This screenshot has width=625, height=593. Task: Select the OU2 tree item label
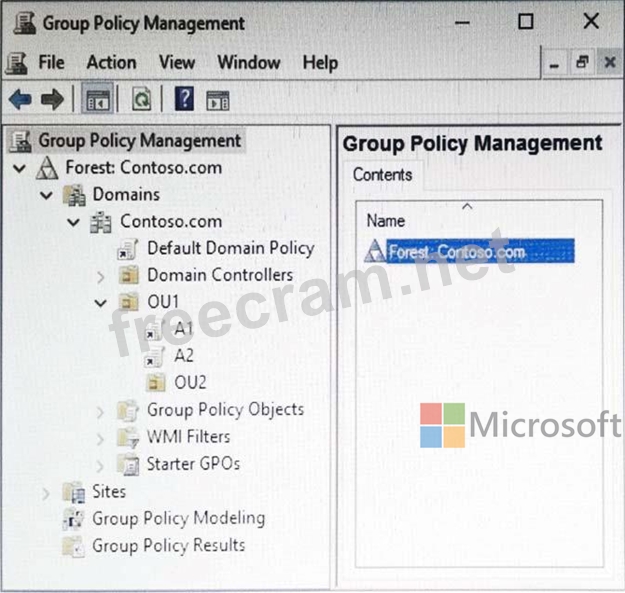tap(190, 383)
